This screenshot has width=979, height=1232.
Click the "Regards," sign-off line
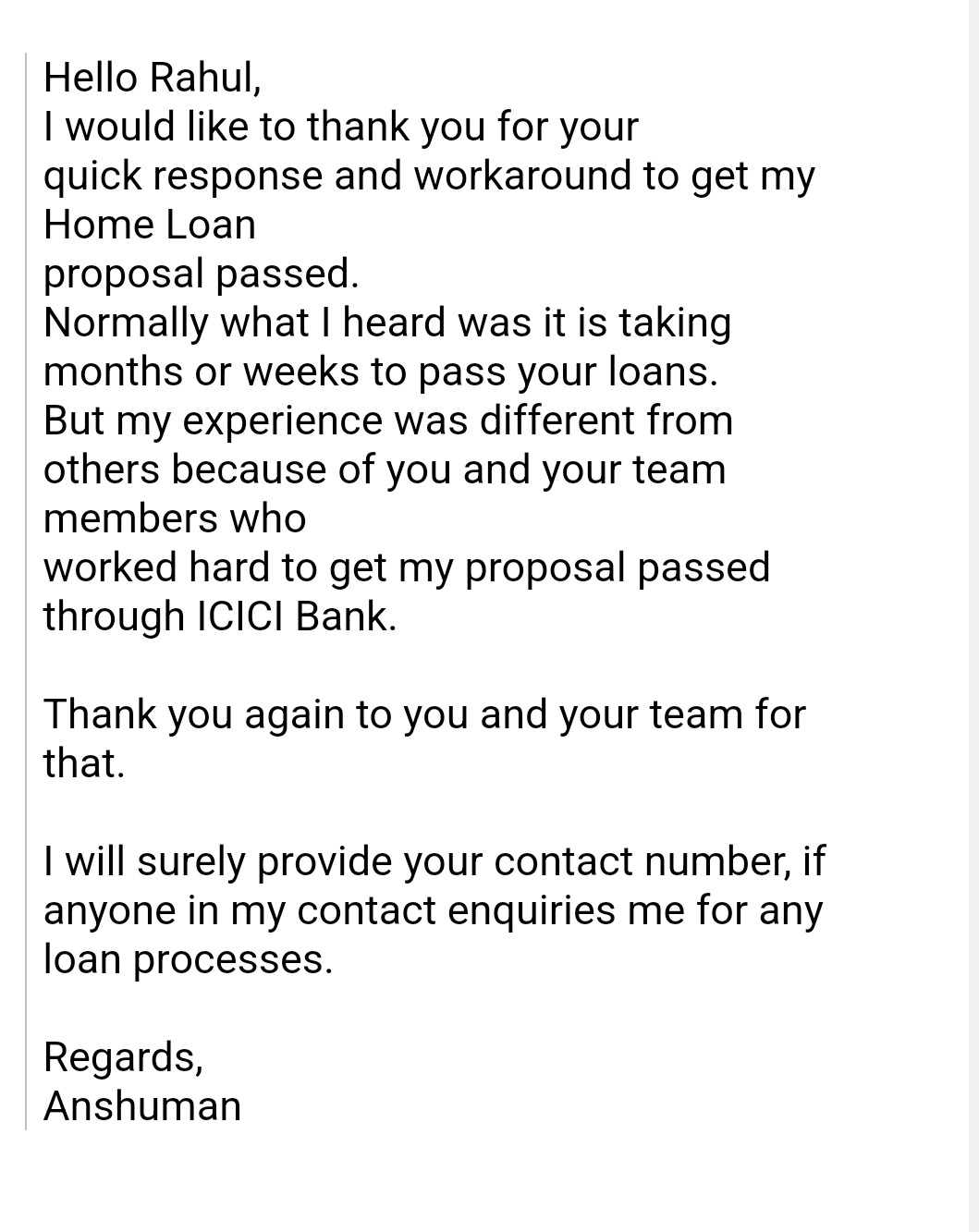123,1057
